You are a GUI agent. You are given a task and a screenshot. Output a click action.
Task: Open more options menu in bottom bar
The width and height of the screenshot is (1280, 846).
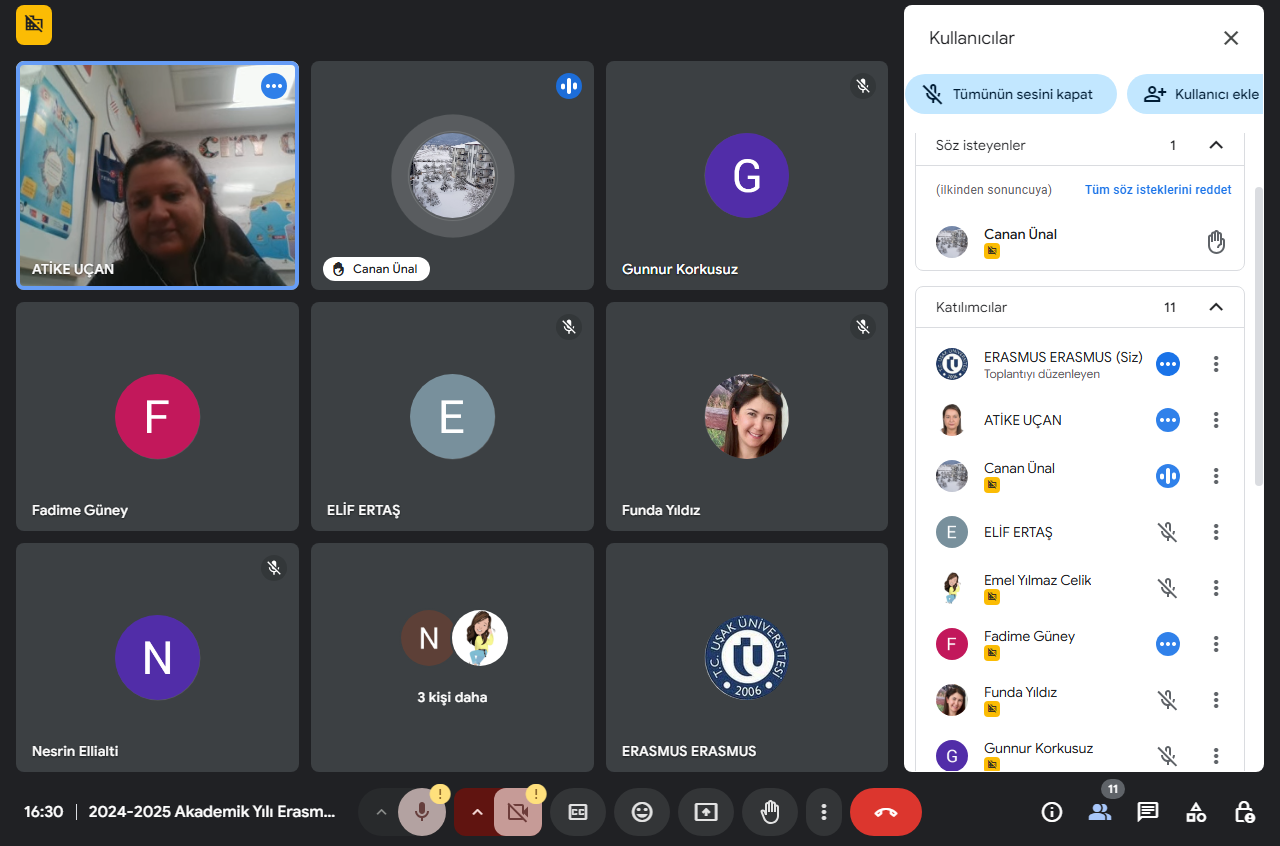coord(824,812)
